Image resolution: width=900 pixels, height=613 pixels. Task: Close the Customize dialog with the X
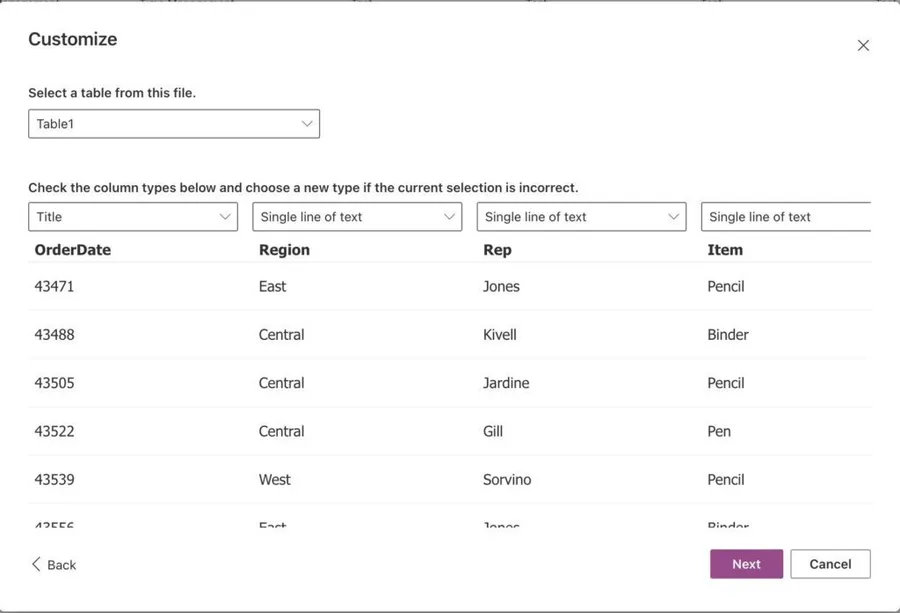coord(863,46)
